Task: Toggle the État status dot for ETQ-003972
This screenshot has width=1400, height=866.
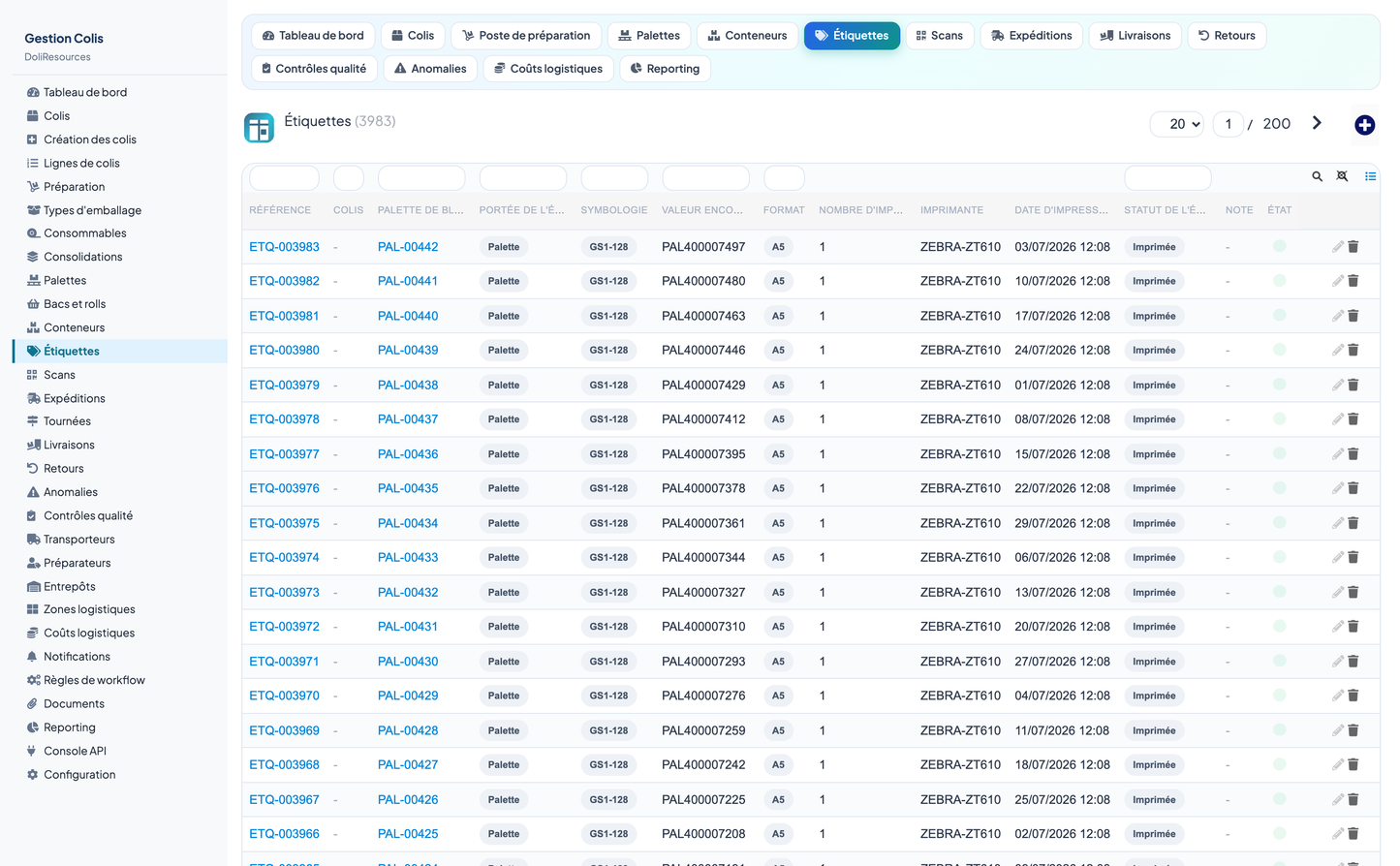Action: click(x=1280, y=626)
